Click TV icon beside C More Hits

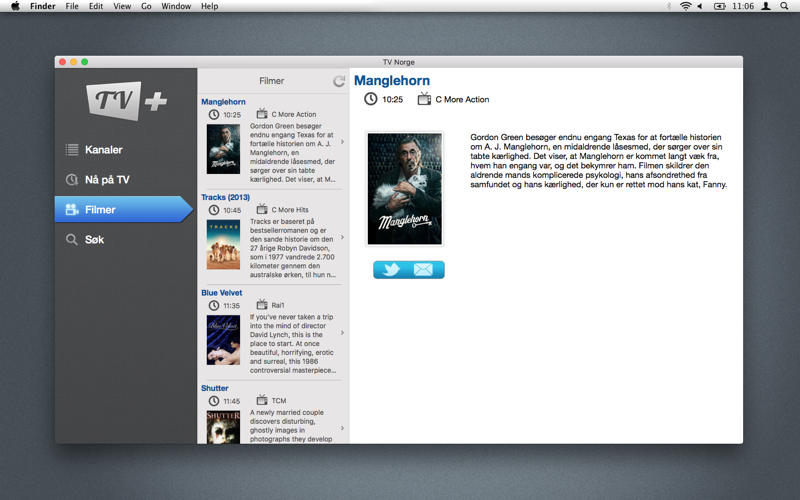(x=262, y=209)
